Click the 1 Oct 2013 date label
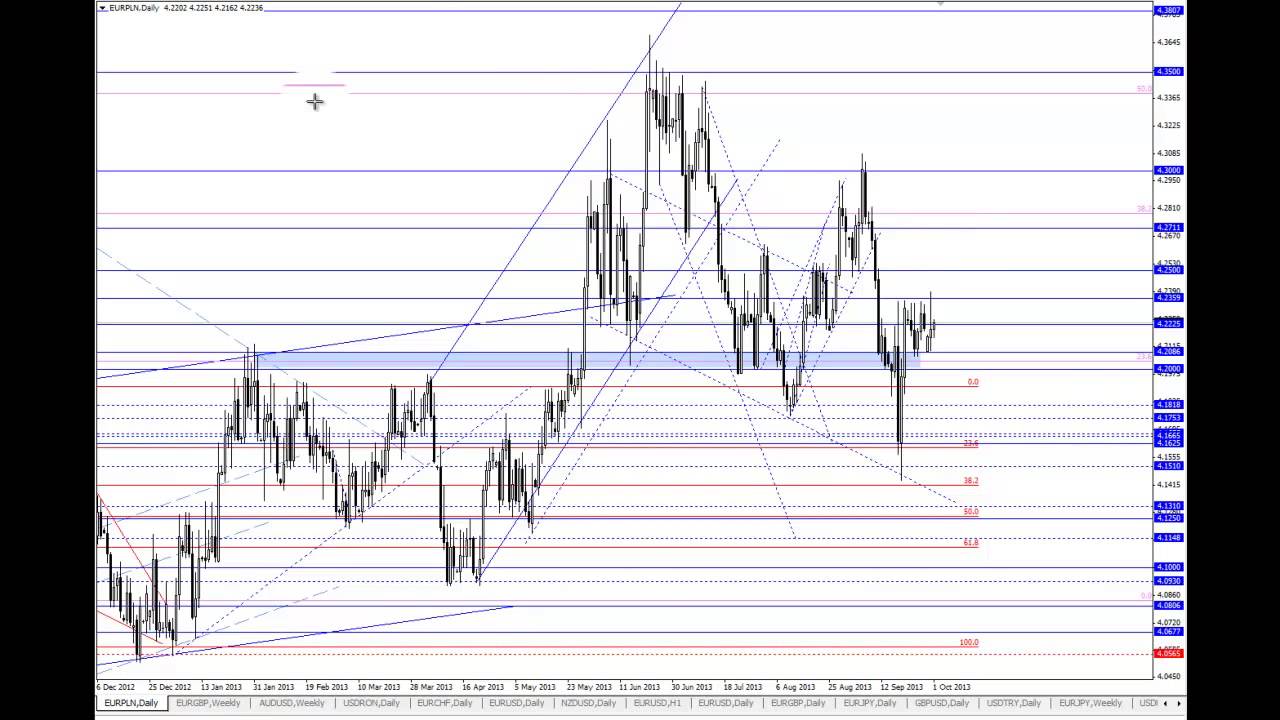 [951, 687]
